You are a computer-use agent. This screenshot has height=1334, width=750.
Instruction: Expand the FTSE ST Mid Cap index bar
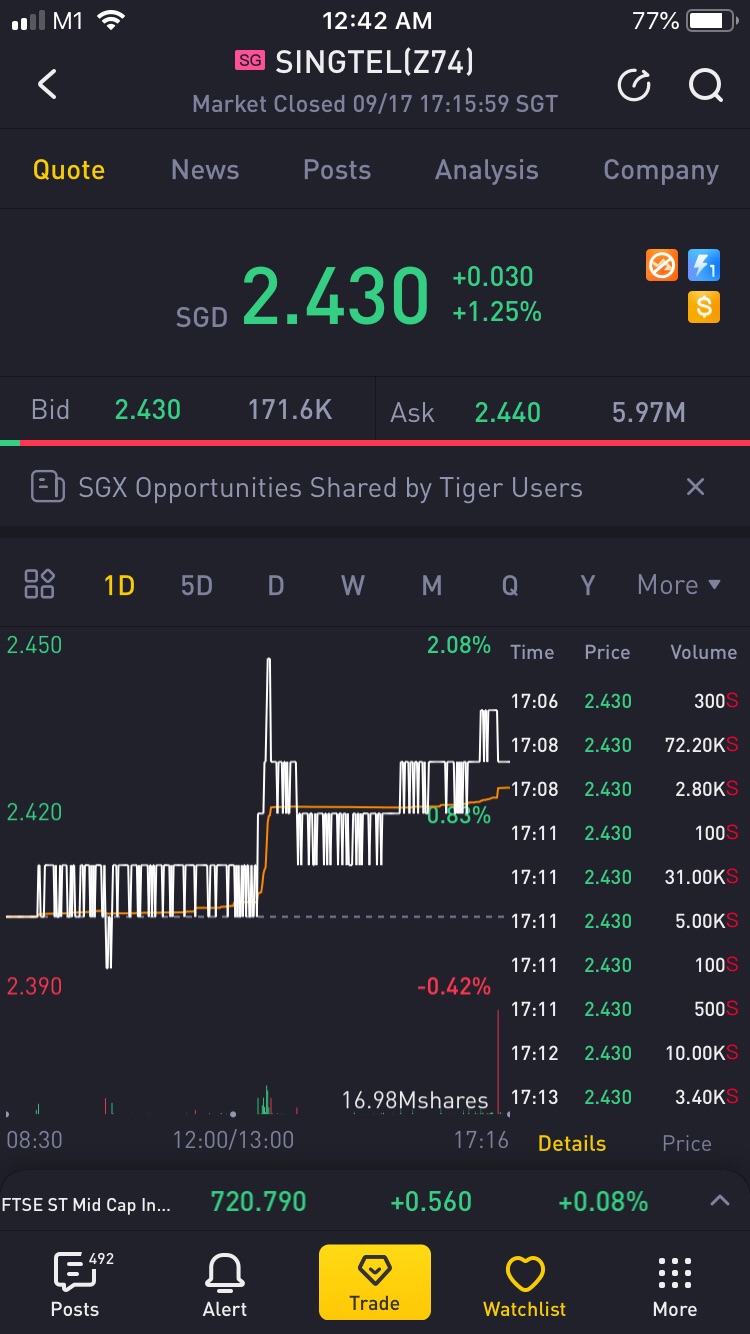pyautogui.click(x=719, y=1201)
